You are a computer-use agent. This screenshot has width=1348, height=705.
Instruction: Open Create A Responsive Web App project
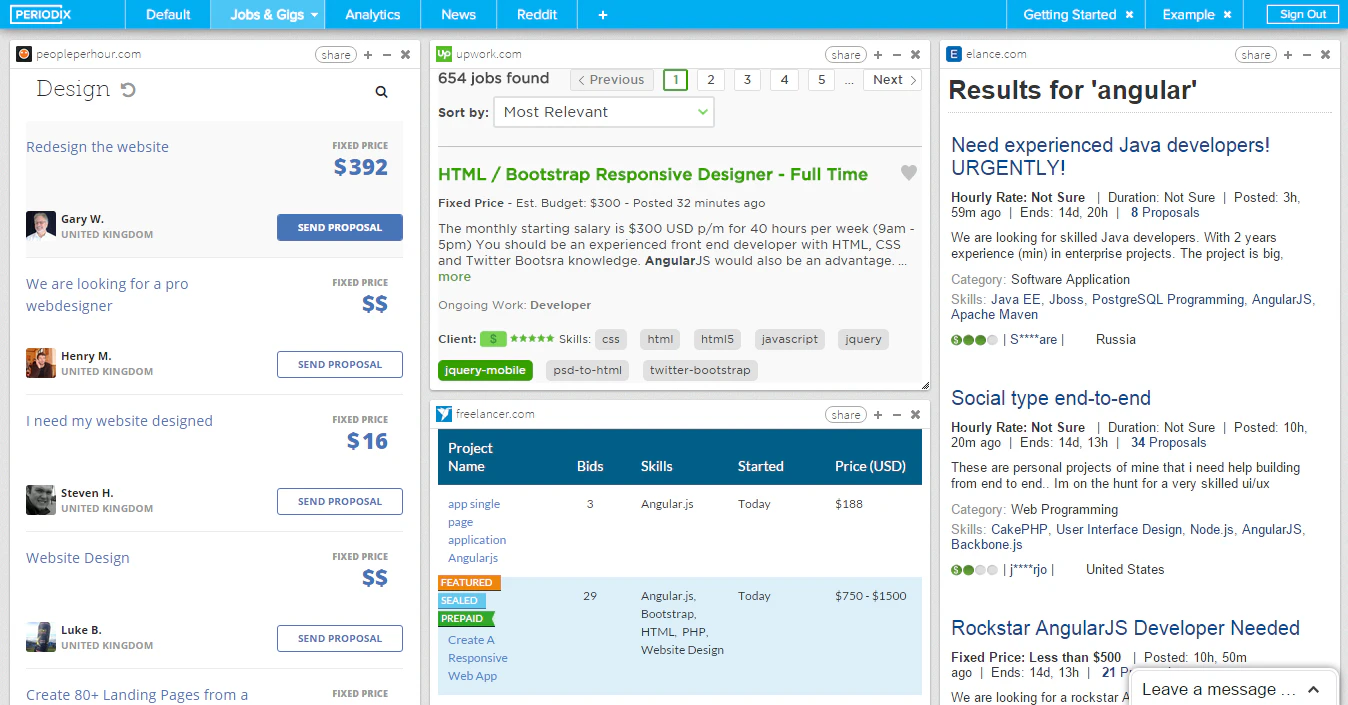[478, 658]
